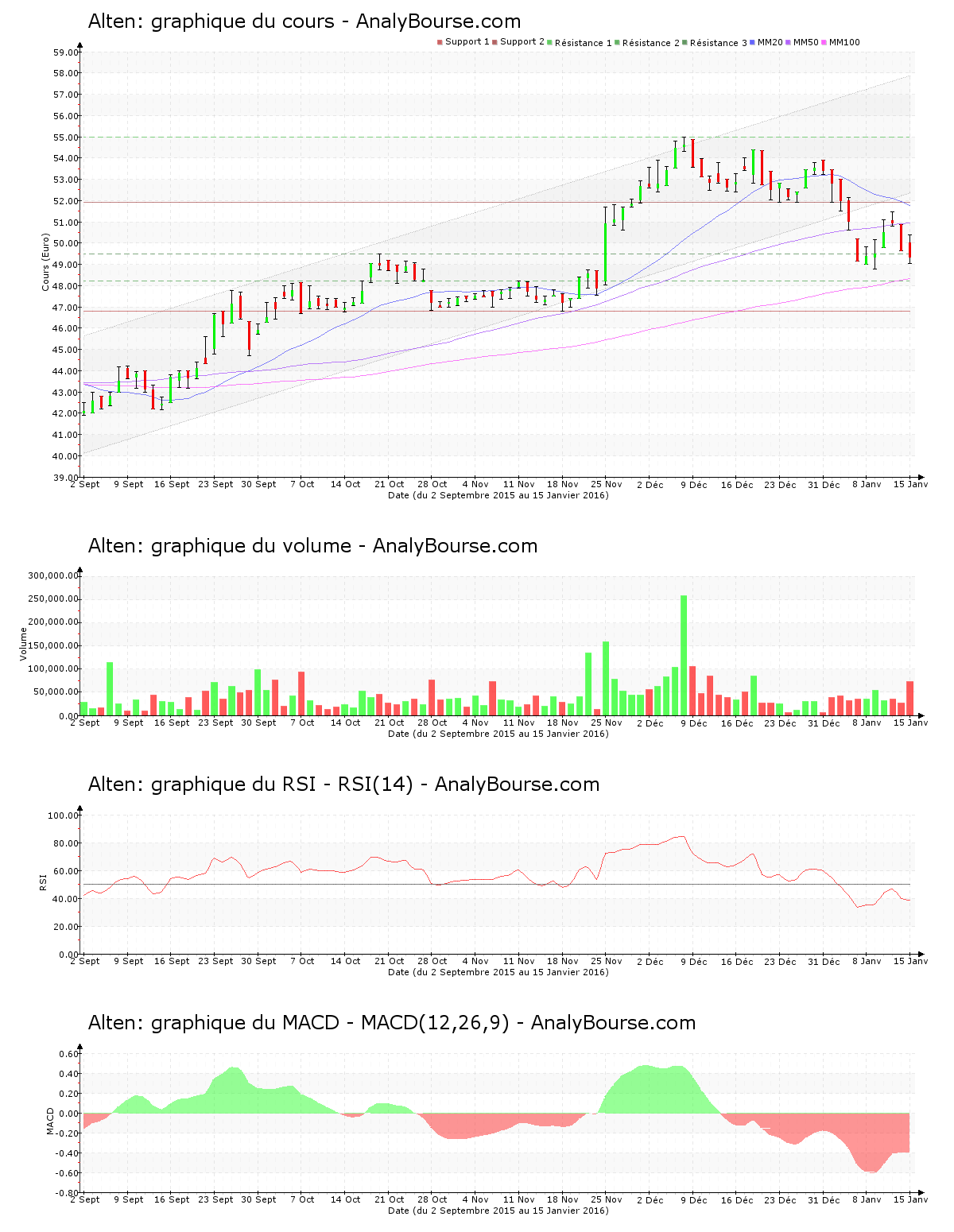Click the rotated 'Volume' axis label

click(x=23, y=644)
